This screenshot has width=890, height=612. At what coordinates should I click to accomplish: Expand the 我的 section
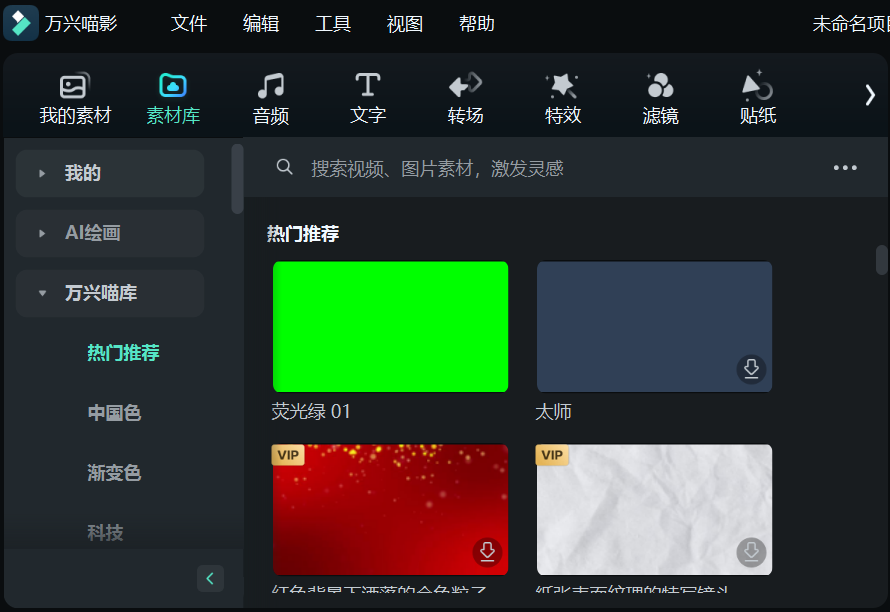109,173
